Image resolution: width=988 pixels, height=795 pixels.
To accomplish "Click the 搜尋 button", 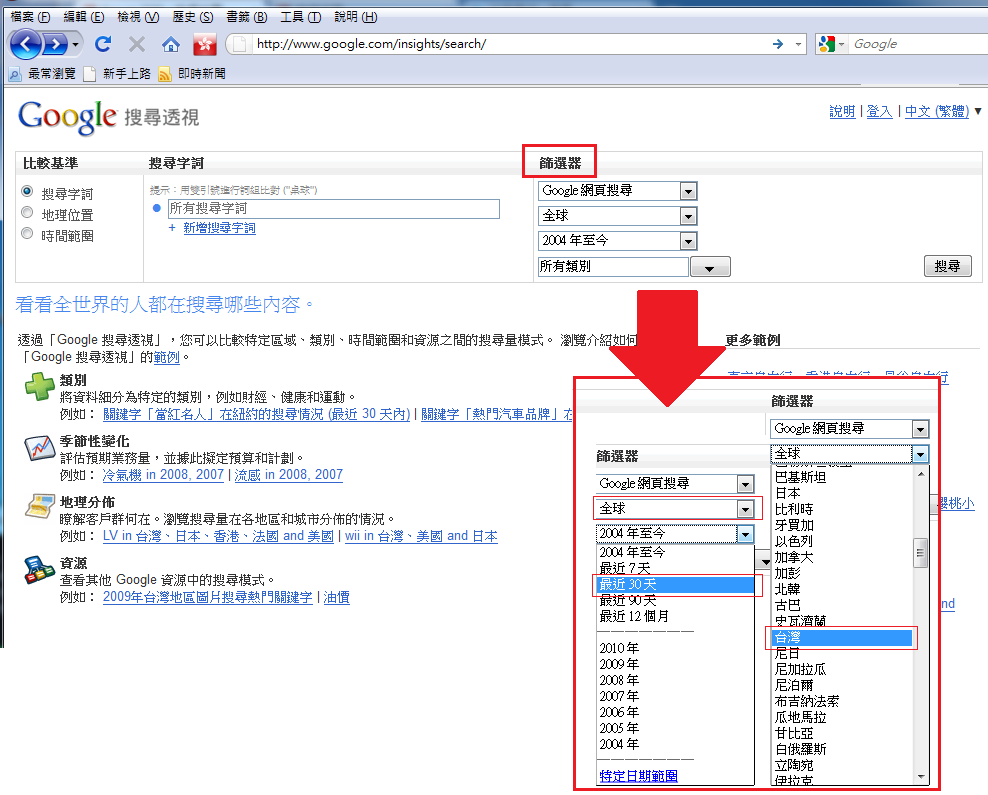I will click(x=946, y=266).
